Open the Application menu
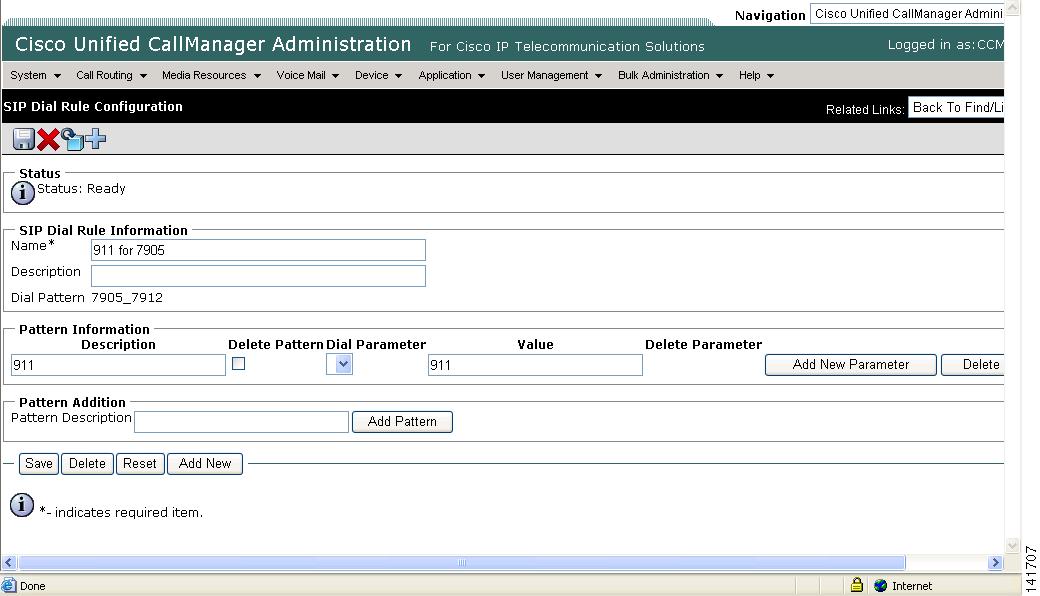Viewport: 1040px width, 596px height. click(452, 76)
